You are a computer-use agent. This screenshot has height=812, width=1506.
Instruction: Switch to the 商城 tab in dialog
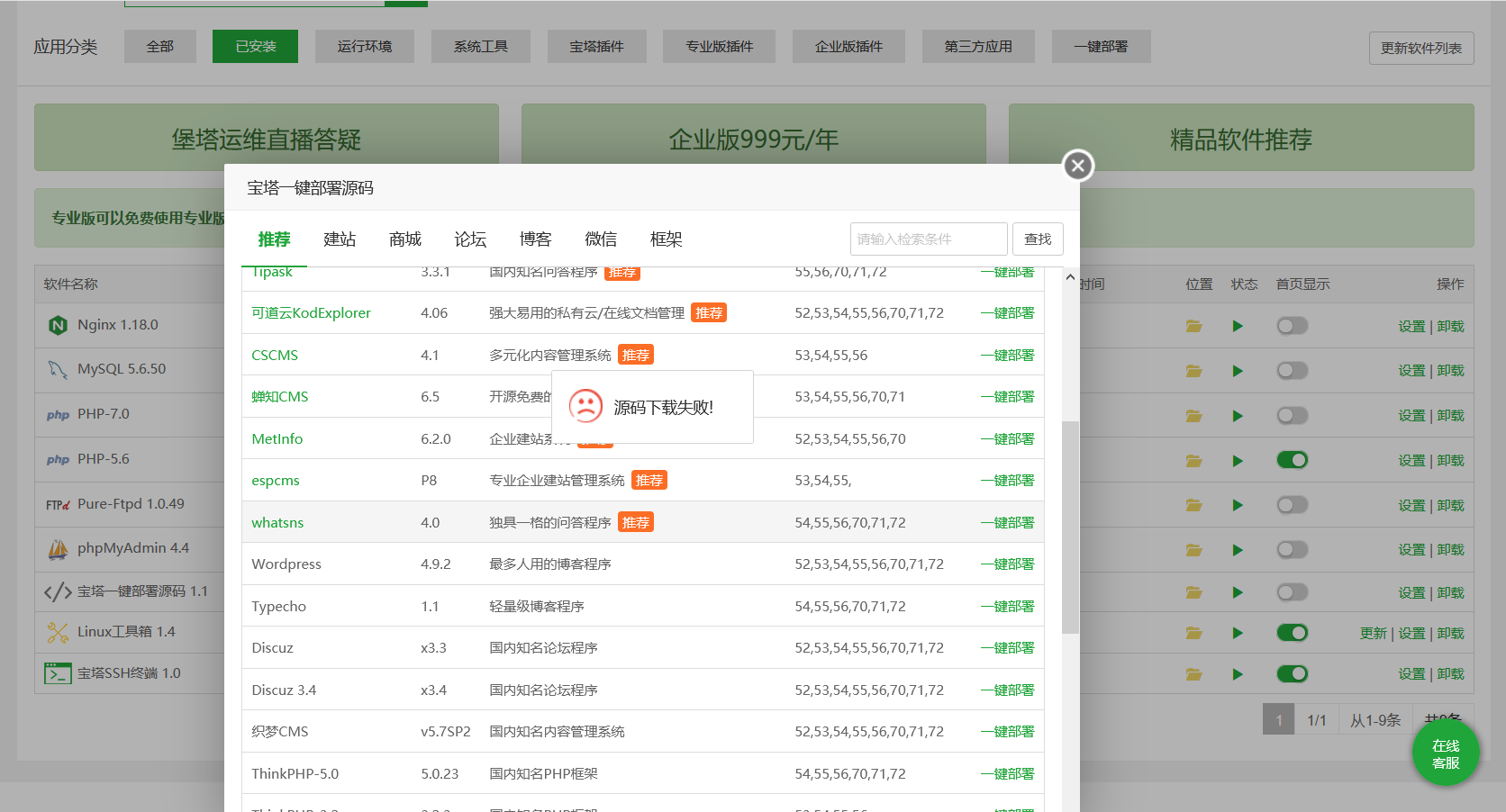click(405, 239)
